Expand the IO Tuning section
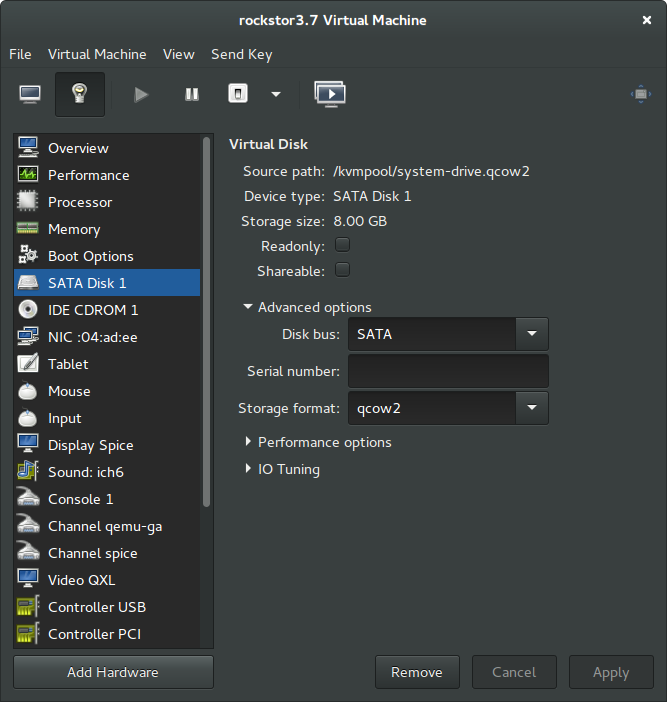 click(288, 469)
